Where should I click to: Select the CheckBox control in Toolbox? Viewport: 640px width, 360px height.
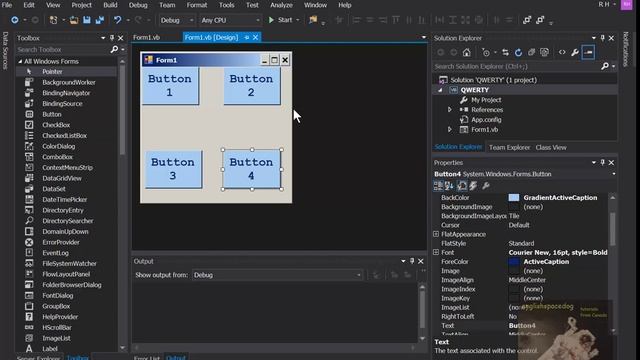tap(56, 125)
